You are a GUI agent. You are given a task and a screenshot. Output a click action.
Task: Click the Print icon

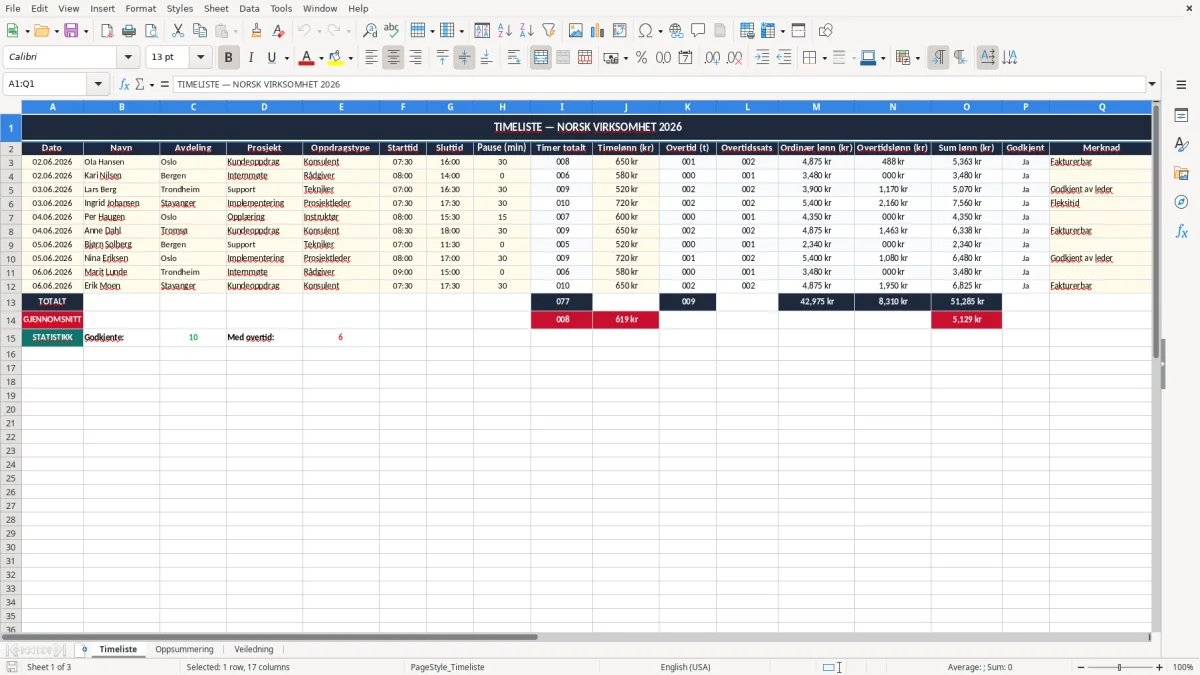coord(129,31)
